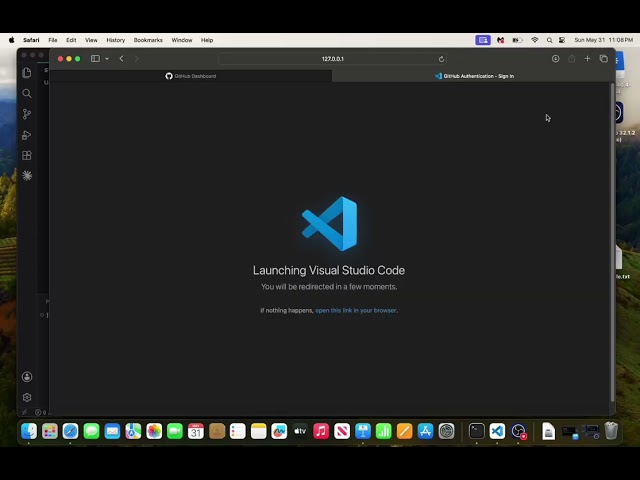Open Messages from Dock
Viewport: 640px width, 480px height.
pos(91,431)
